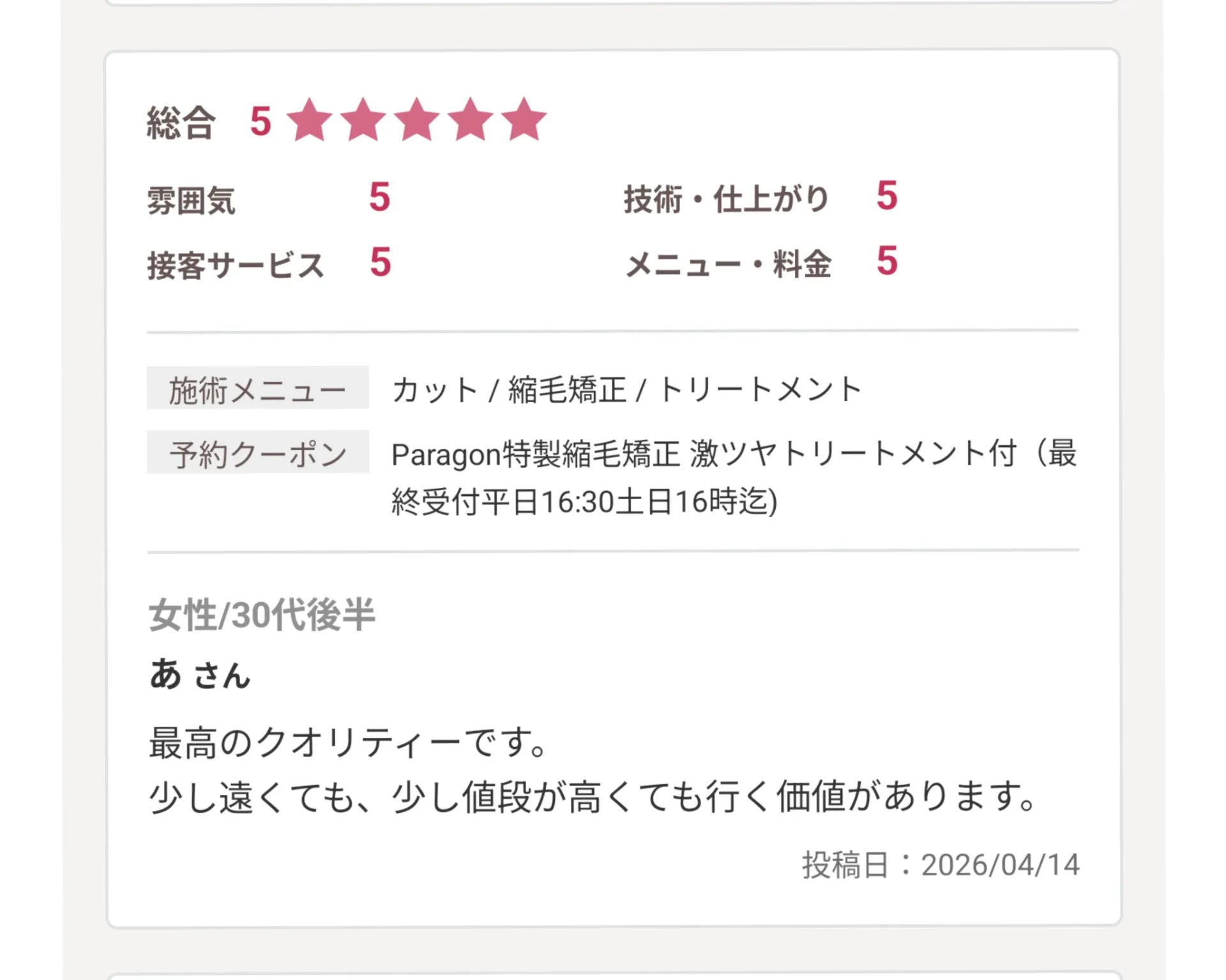
Task: Click the 雰囲気 rating label
Action: click(x=191, y=200)
